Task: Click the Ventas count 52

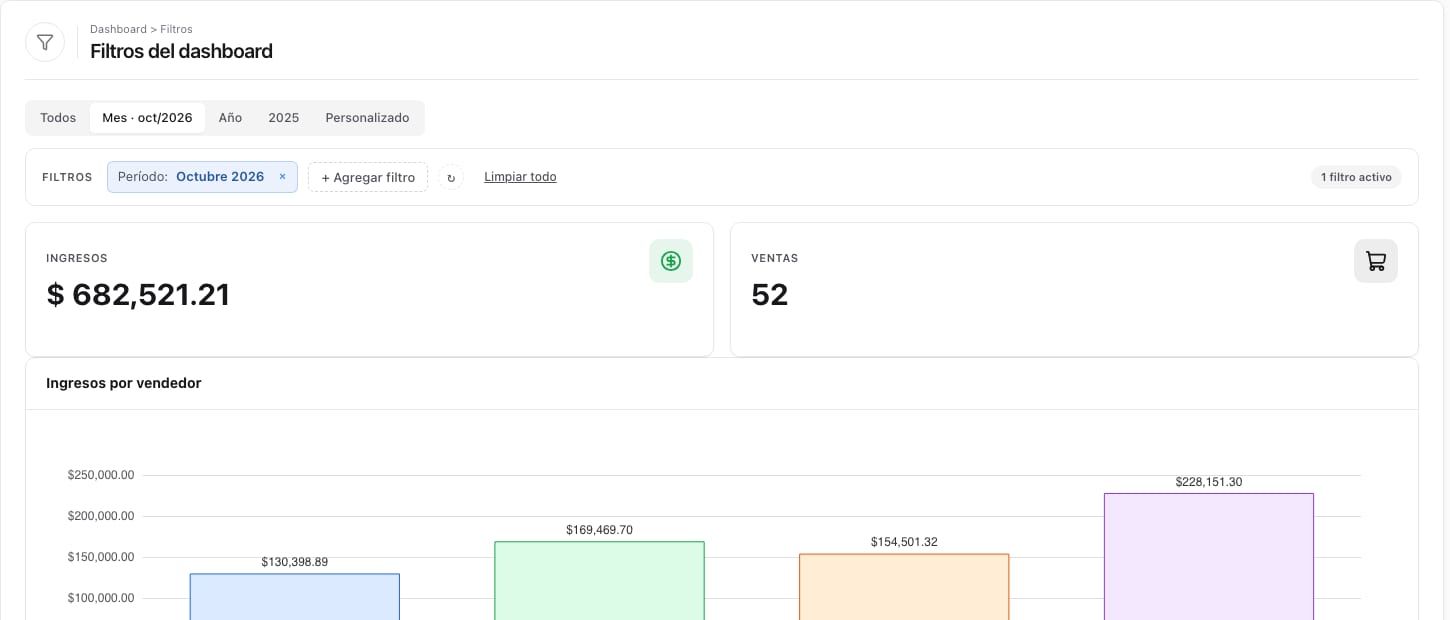Action: [x=769, y=295]
